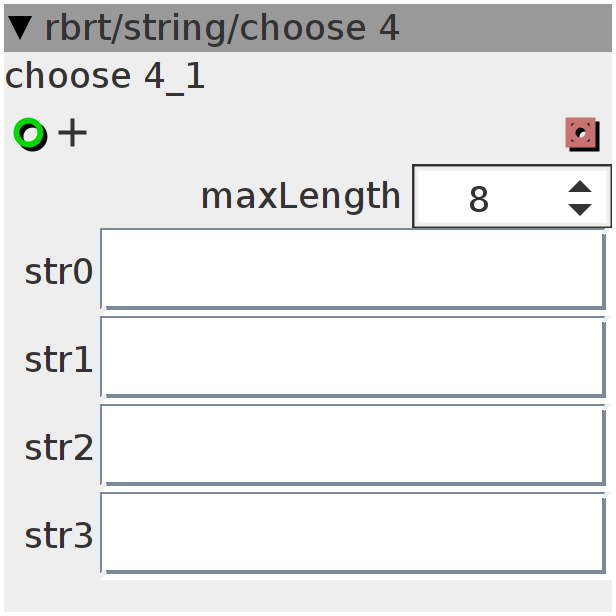Image resolution: width=616 pixels, height=616 pixels.
Task: Focus the str1 text field
Action: (x=353, y=357)
